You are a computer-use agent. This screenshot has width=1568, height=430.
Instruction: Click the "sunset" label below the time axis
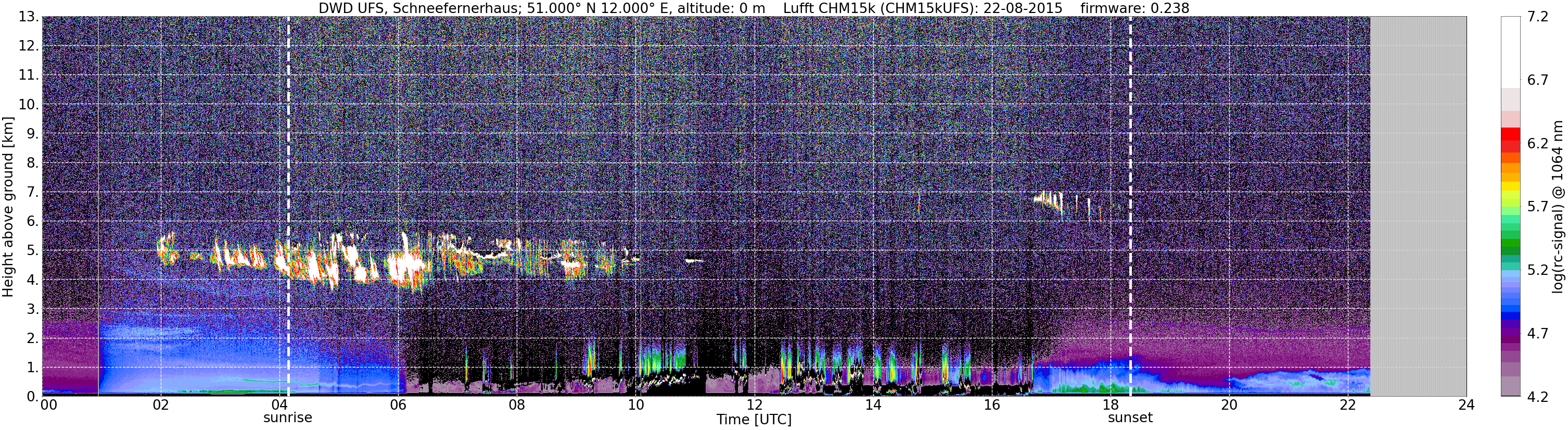[1130, 418]
